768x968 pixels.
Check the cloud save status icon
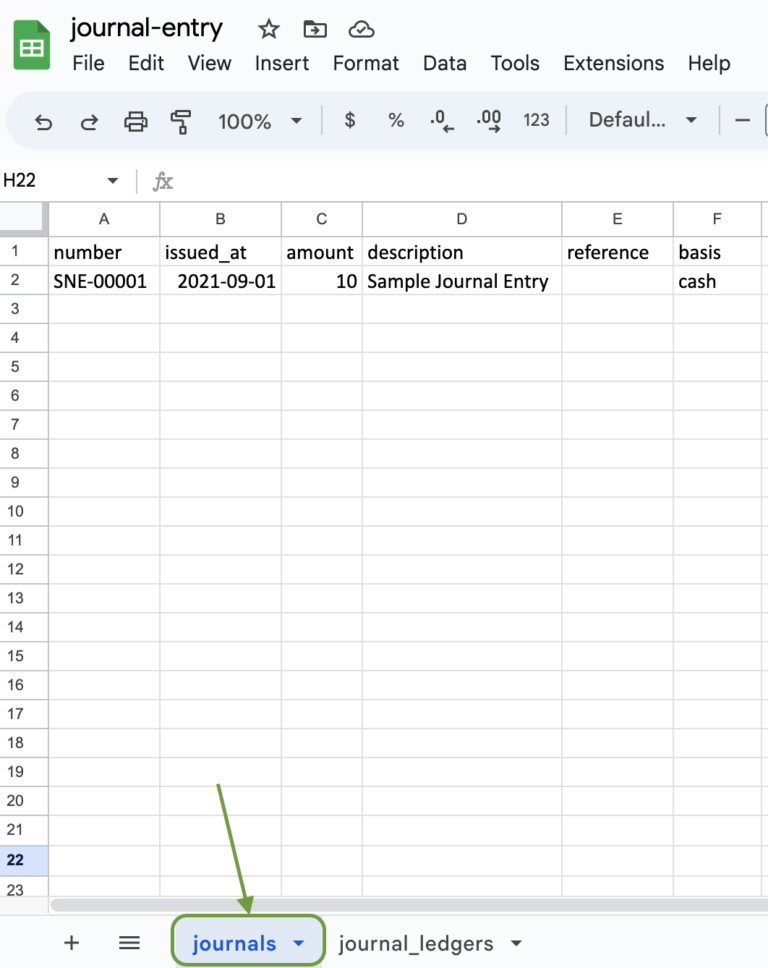(361, 29)
